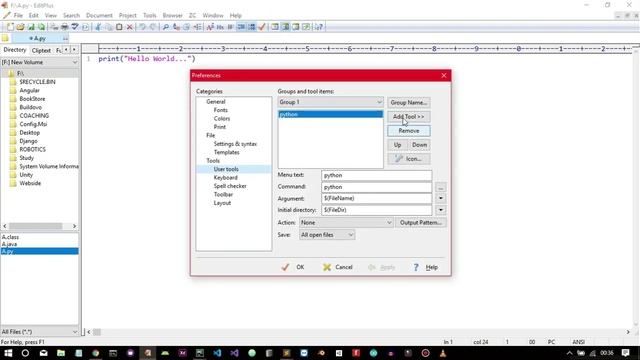640x360 pixels.
Task: Click the Group Name... button
Action: tap(409, 102)
